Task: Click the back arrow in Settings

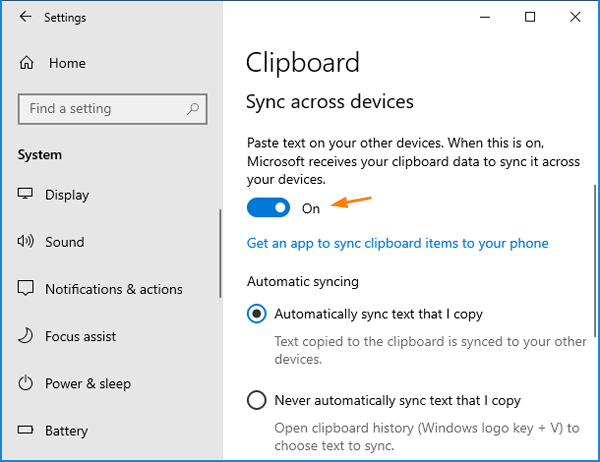Action: 25,17
